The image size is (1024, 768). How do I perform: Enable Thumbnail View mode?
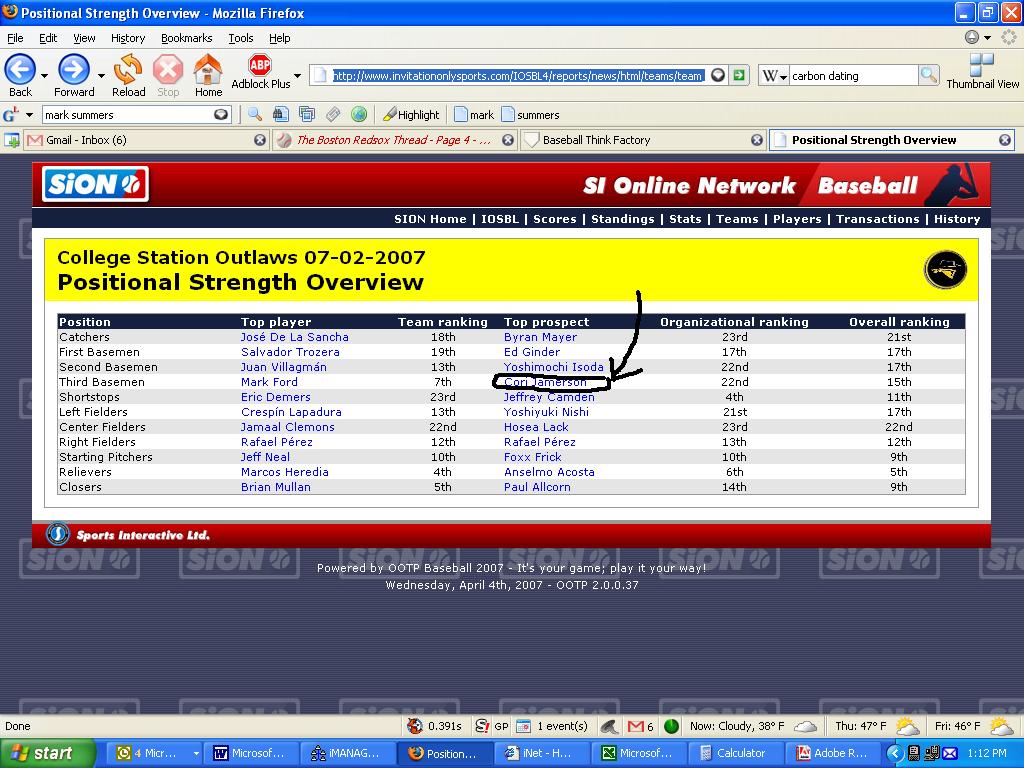click(x=981, y=74)
